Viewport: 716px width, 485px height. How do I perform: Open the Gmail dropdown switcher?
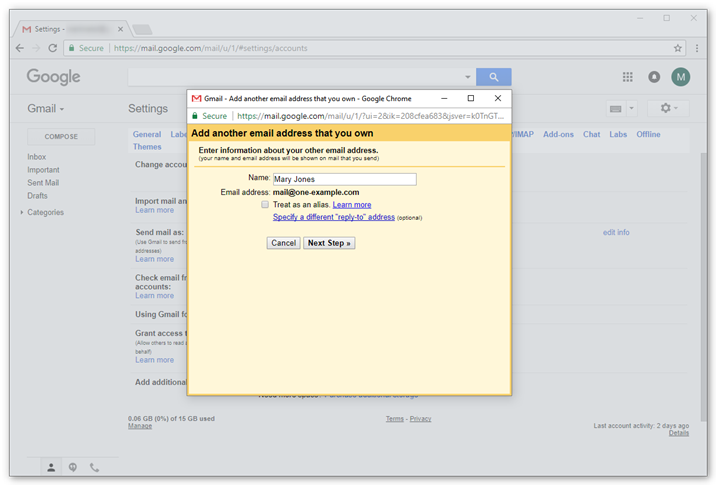tap(46, 109)
